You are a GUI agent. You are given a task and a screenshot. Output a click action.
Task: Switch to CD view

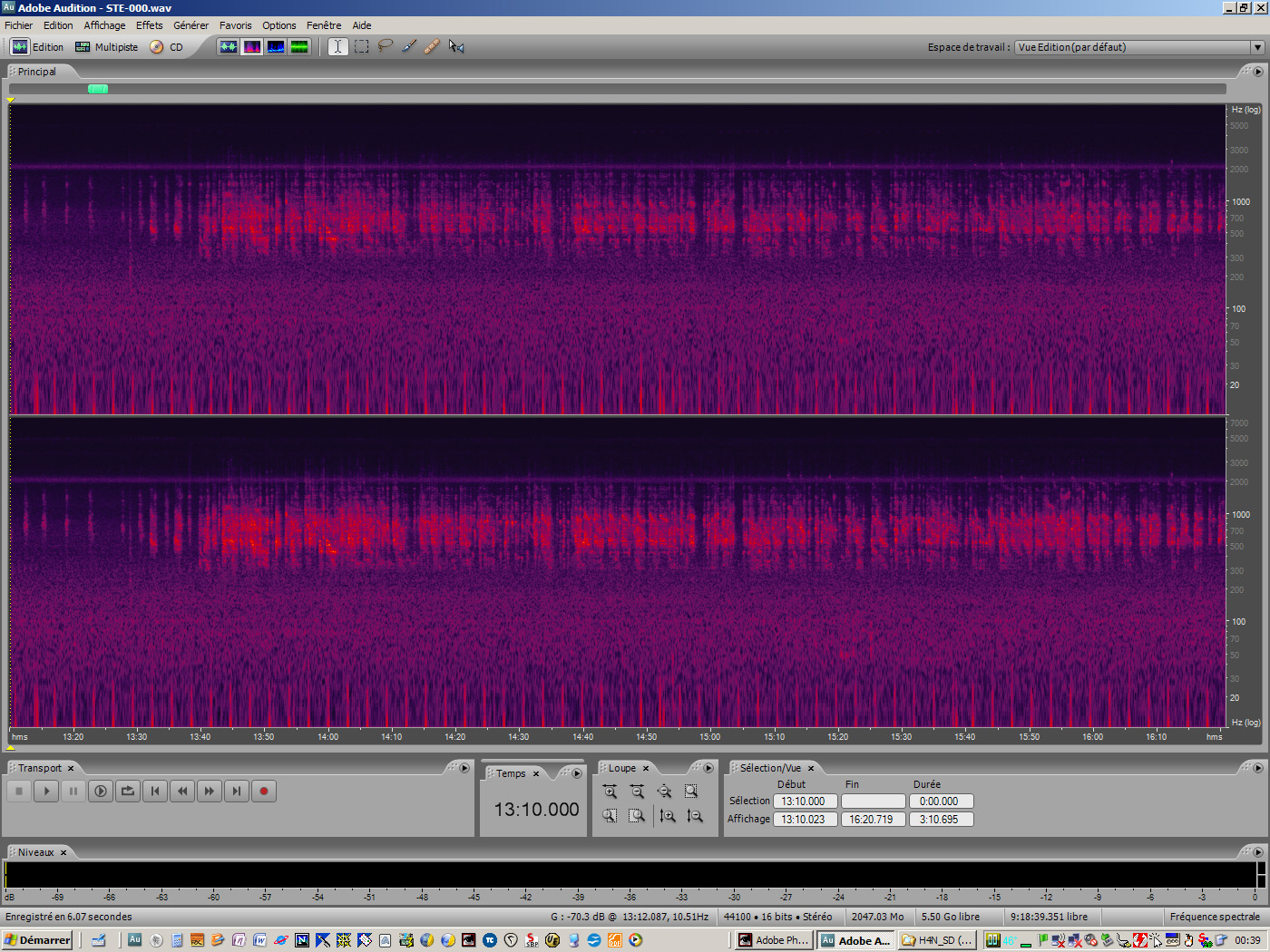[167, 47]
